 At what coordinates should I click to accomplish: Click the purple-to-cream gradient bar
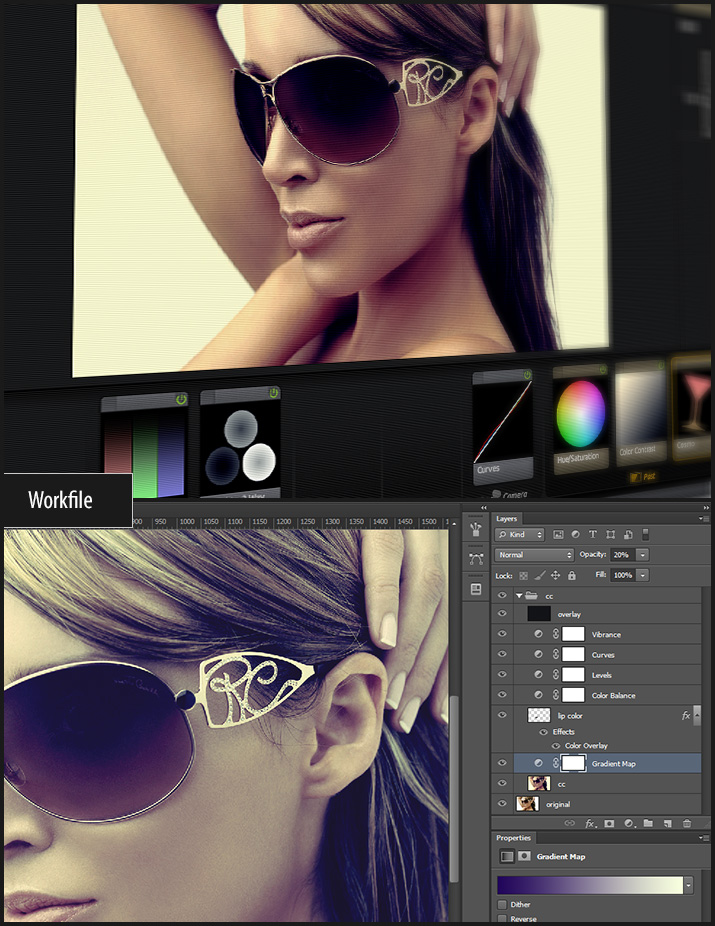pyautogui.click(x=589, y=885)
